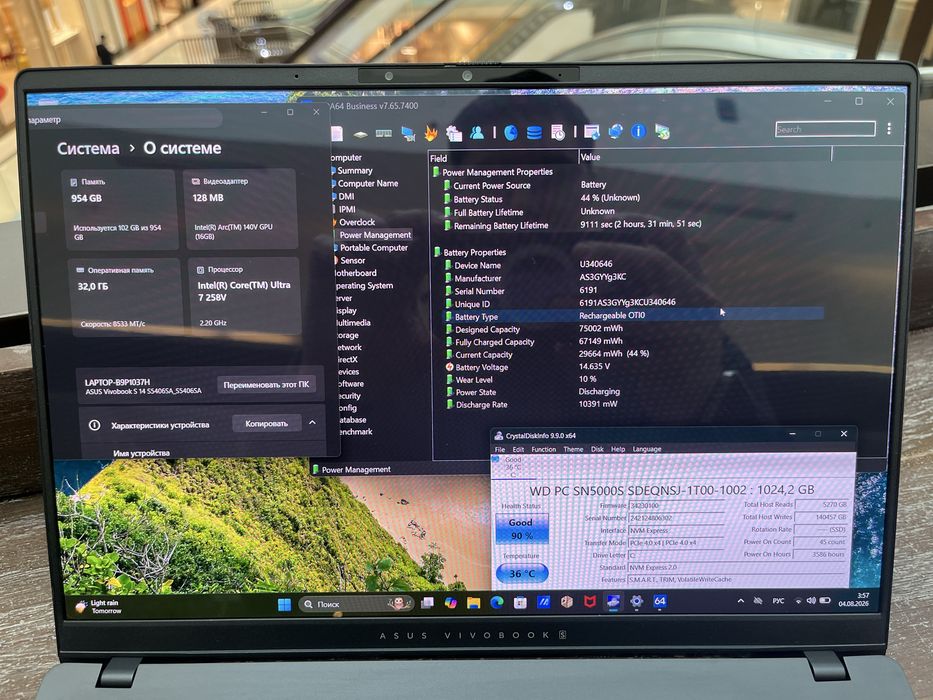Click the Good 90 % health status button
This screenshot has width=933, height=700.
pyautogui.click(x=521, y=529)
